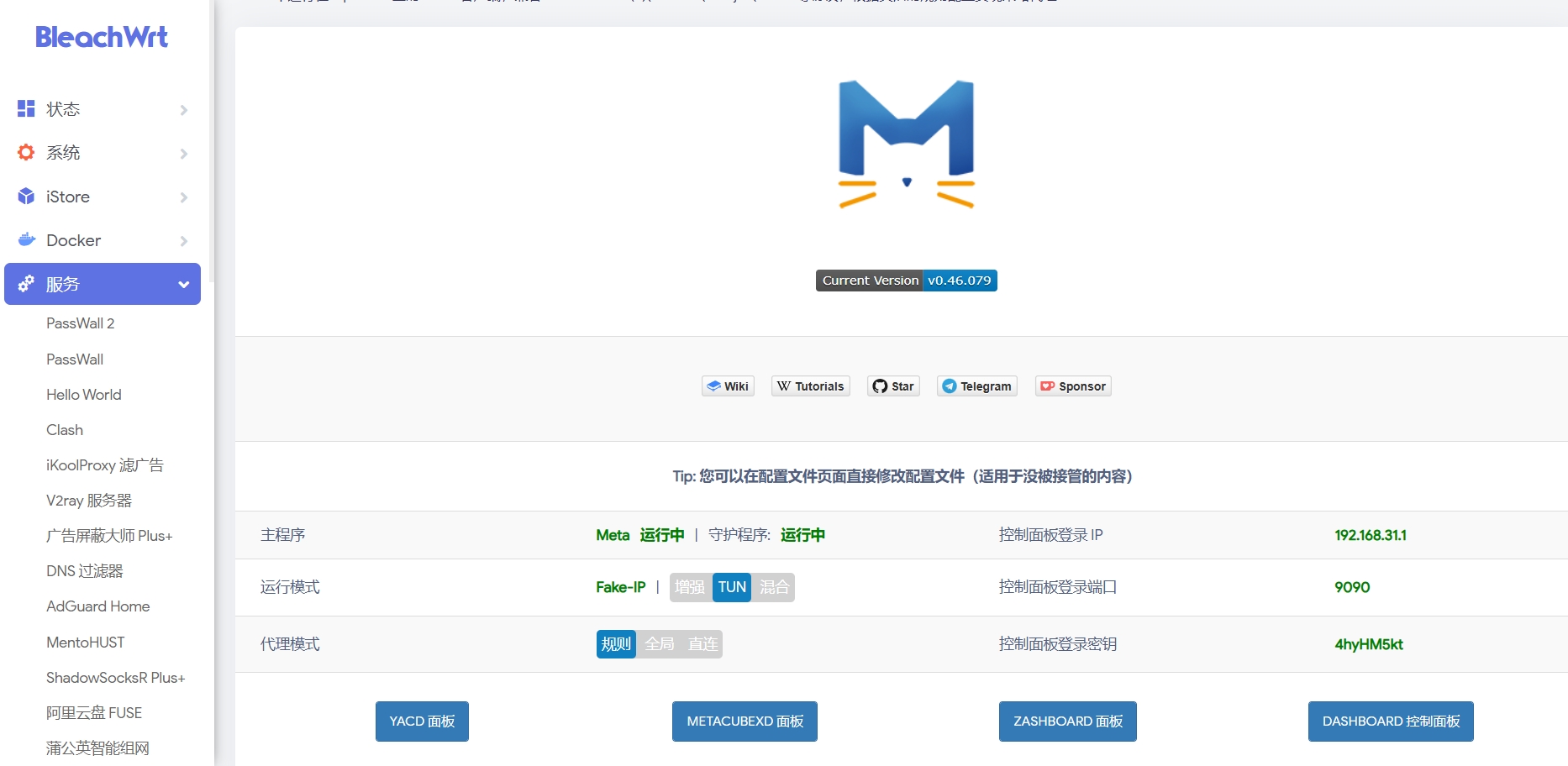Viewport: 1568px width, 766px height.
Task: Open MentoHUST service page
Action: click(x=86, y=642)
